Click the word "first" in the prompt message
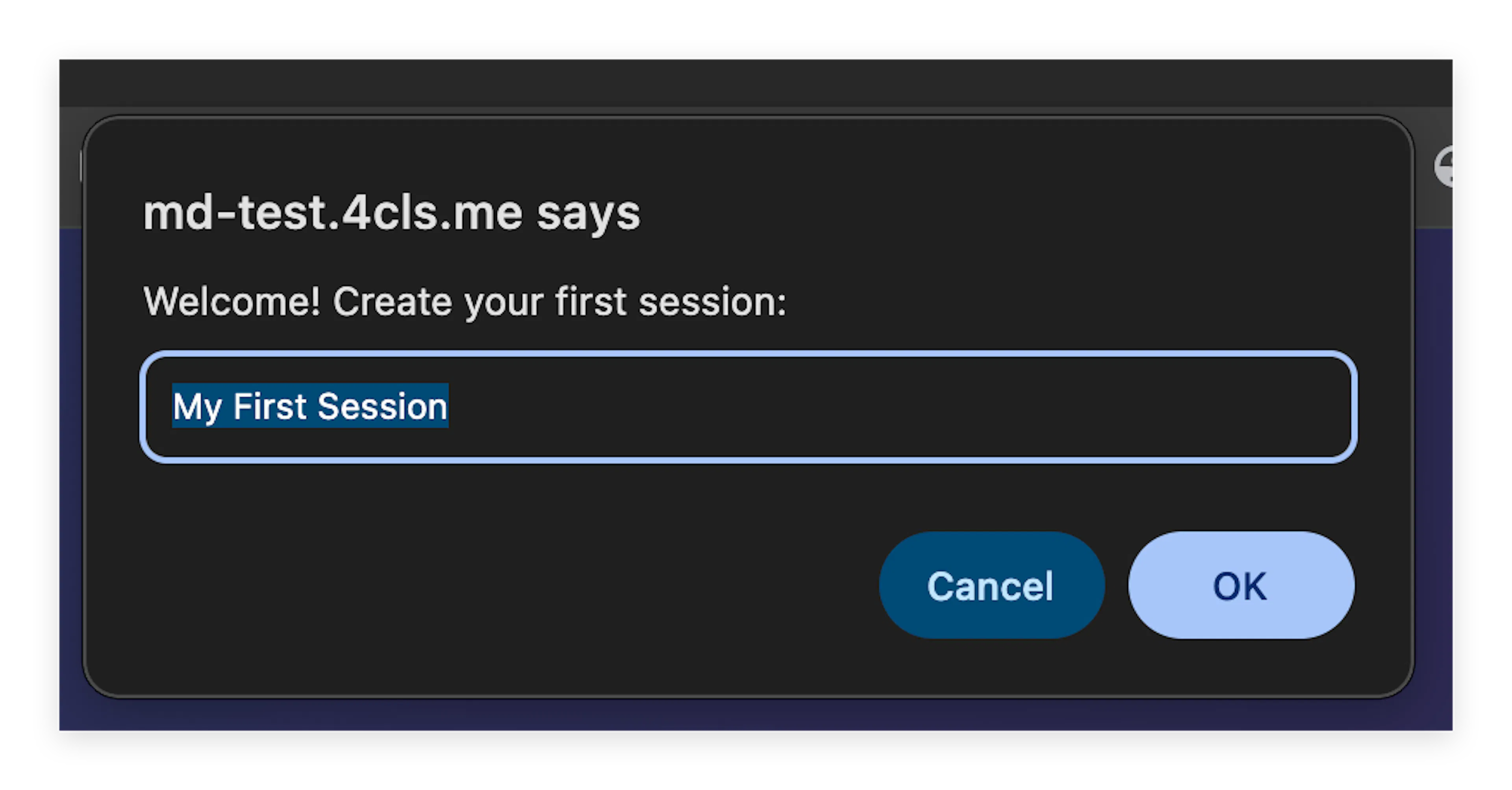The width and height of the screenshot is (1512, 790). pyautogui.click(x=591, y=302)
